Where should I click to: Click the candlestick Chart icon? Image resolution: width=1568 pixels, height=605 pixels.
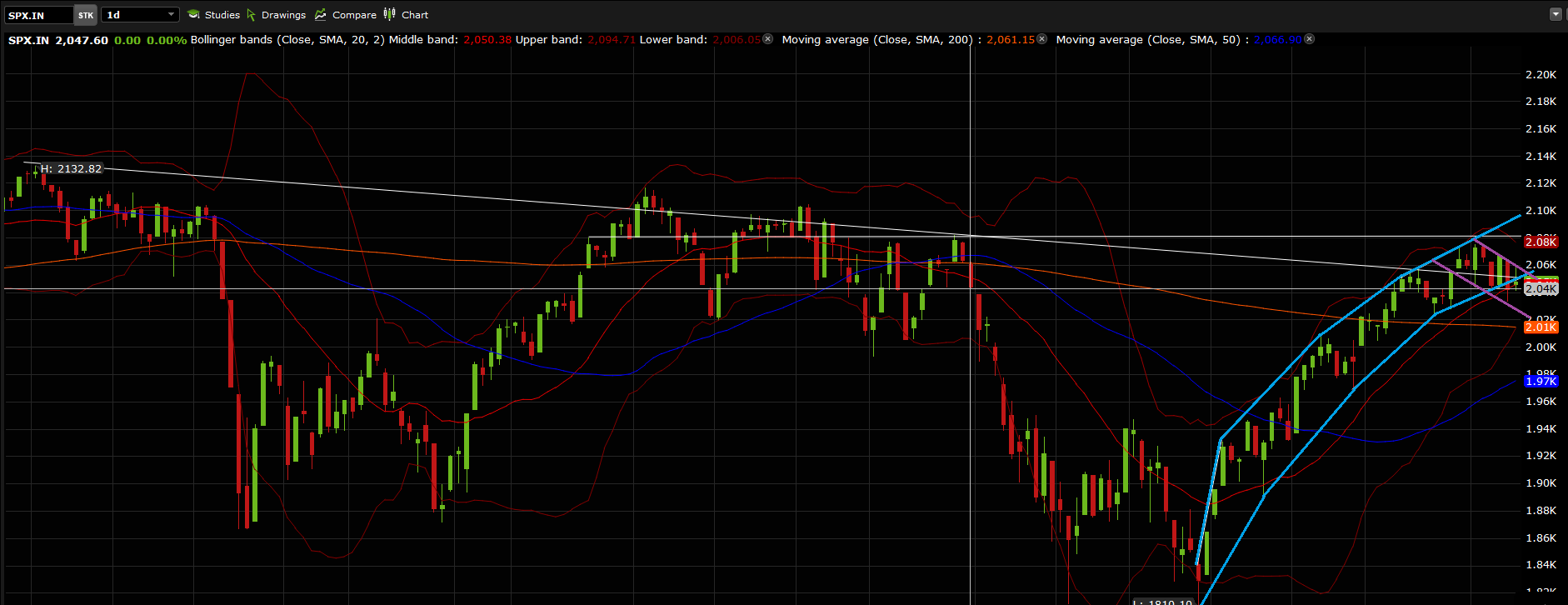(390, 14)
